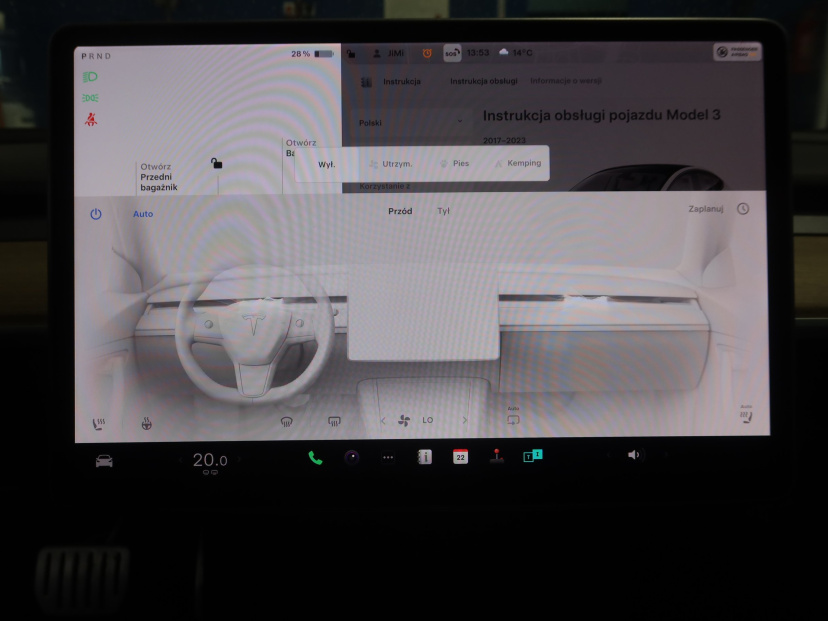This screenshot has width=828, height=621.
Task: Open the Calendar app
Action: tap(460, 457)
